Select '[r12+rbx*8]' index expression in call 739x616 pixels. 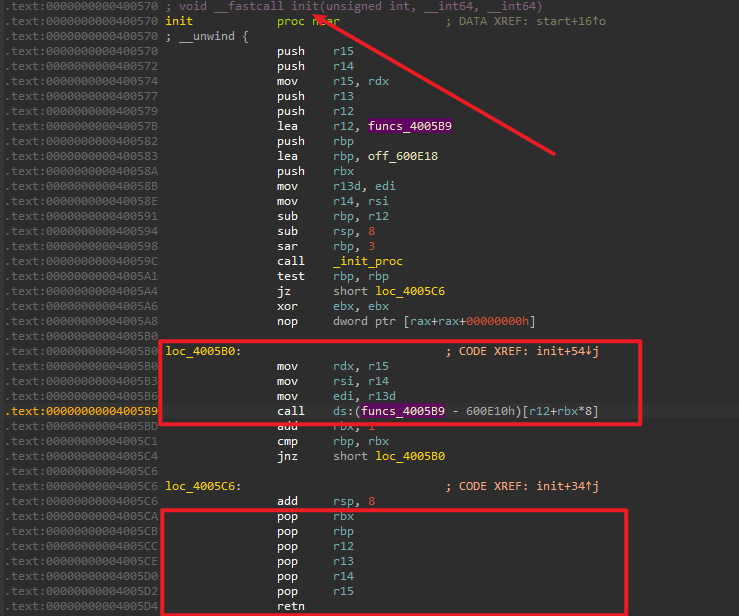tap(561, 411)
